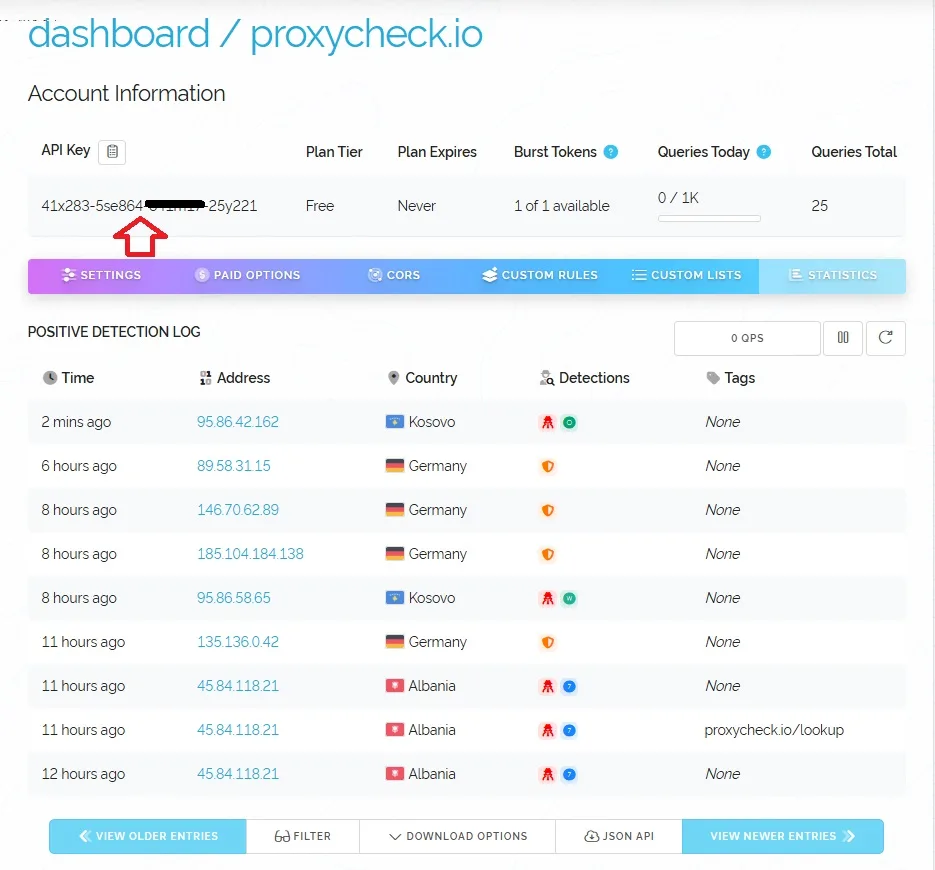Open the Custom Lists tab

pos(686,275)
